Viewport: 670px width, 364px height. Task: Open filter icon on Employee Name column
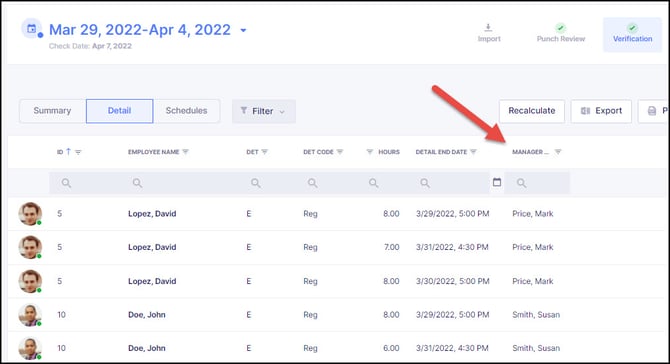[185, 152]
